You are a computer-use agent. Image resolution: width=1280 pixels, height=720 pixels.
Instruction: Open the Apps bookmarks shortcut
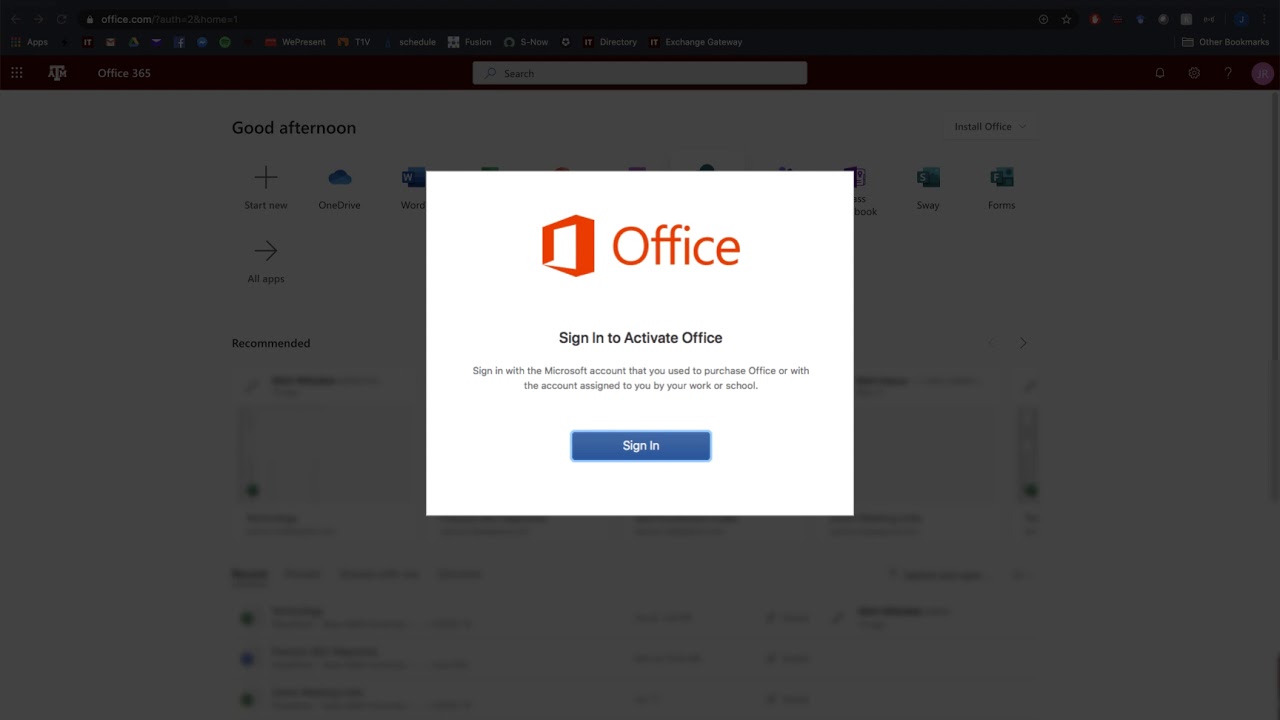click(29, 42)
